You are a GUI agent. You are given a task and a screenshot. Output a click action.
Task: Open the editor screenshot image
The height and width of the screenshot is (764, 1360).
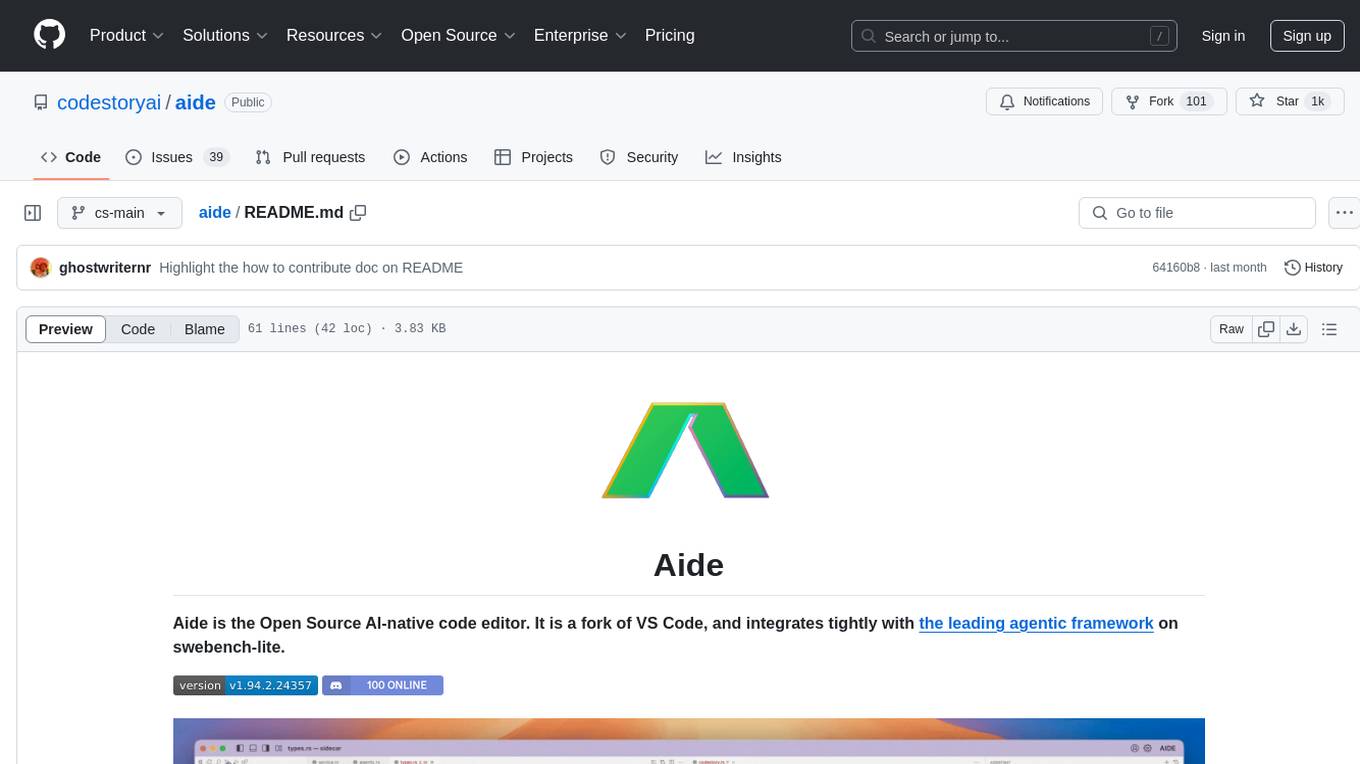click(x=688, y=741)
